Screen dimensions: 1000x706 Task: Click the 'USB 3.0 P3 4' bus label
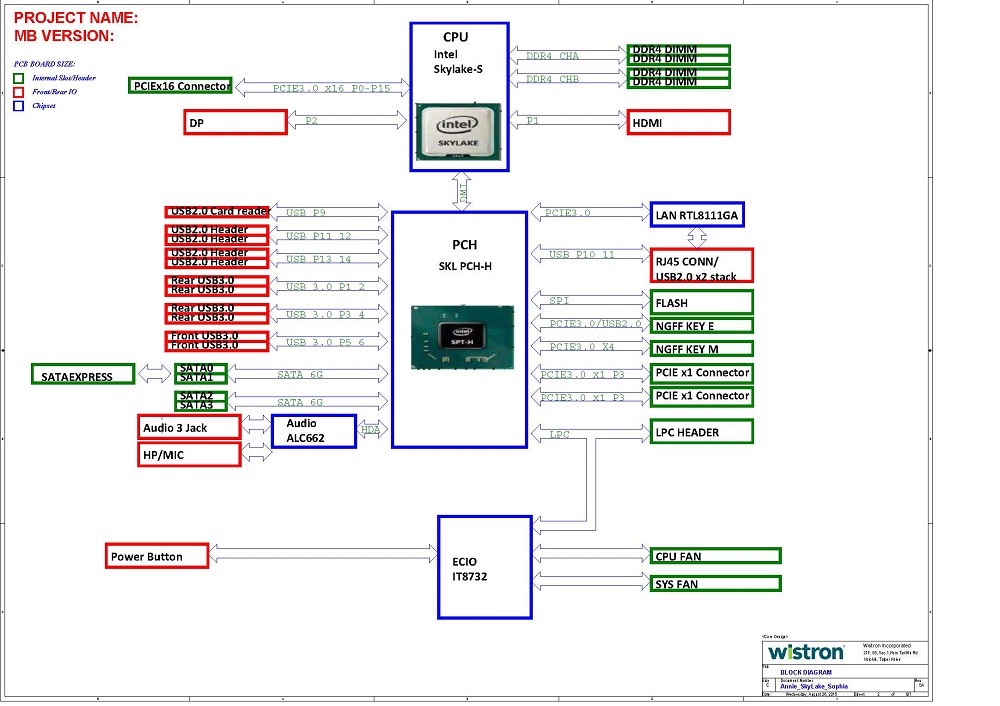click(x=325, y=314)
